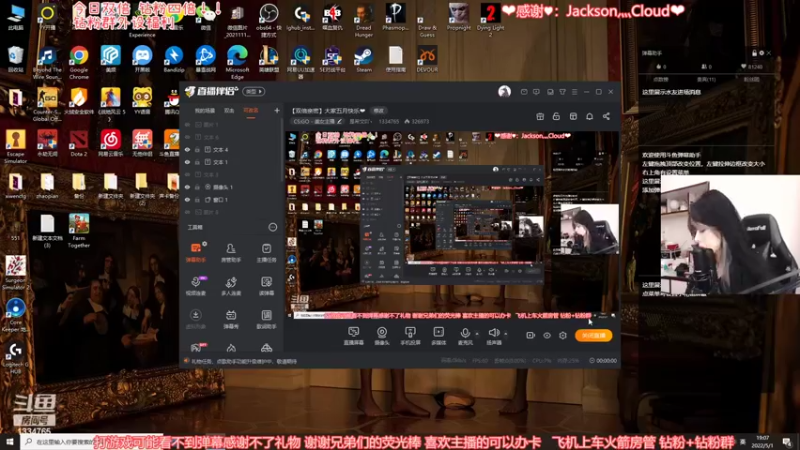Open the 主播任务 tool

click(266, 252)
